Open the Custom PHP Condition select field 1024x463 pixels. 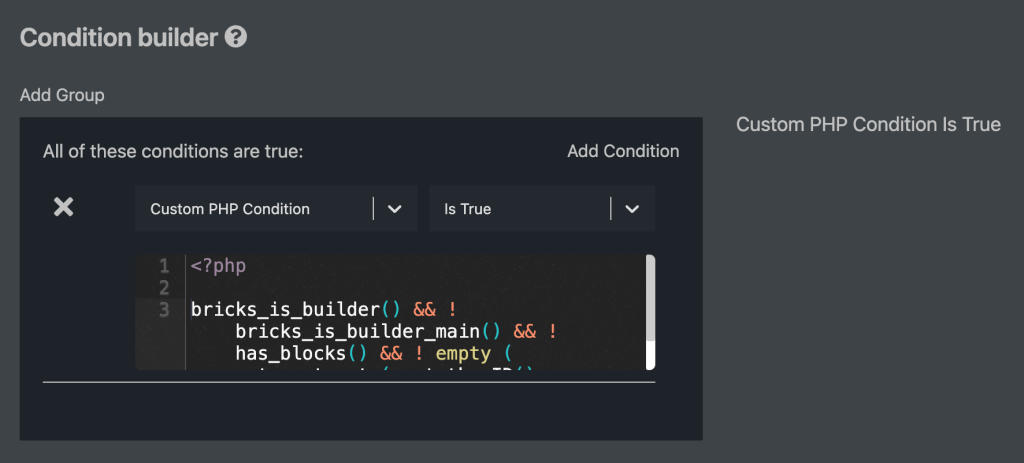coord(255,209)
